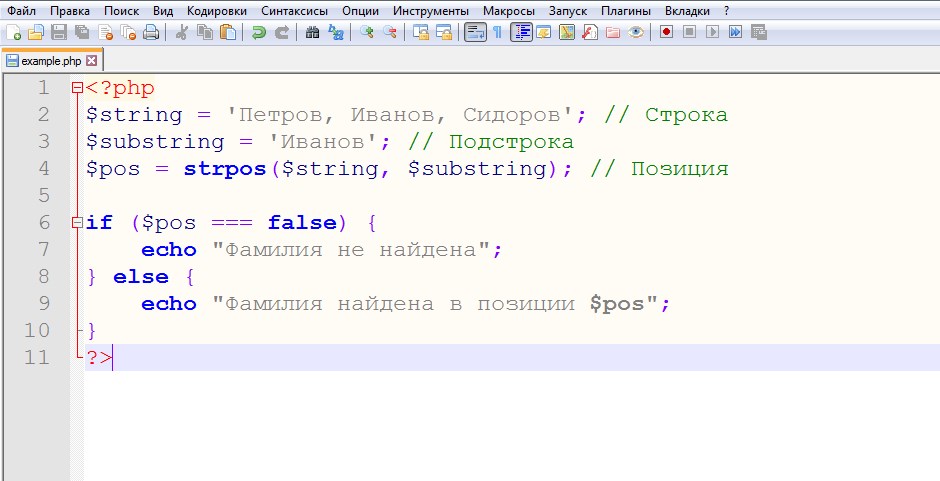940x481 pixels.
Task: Zoom in using the magnifier plus icon
Action: coord(367,32)
